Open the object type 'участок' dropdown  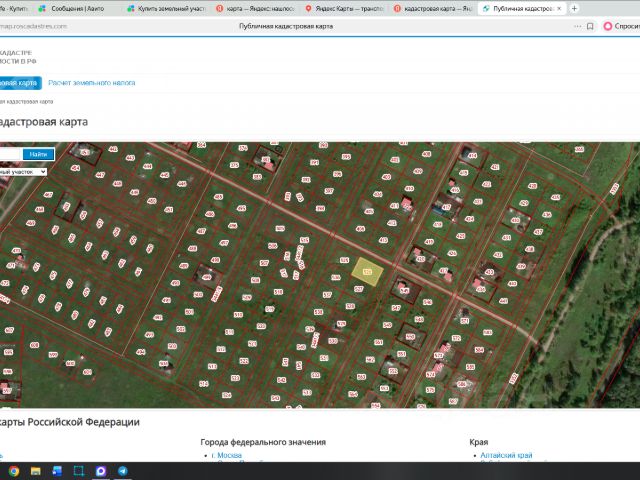point(23,172)
